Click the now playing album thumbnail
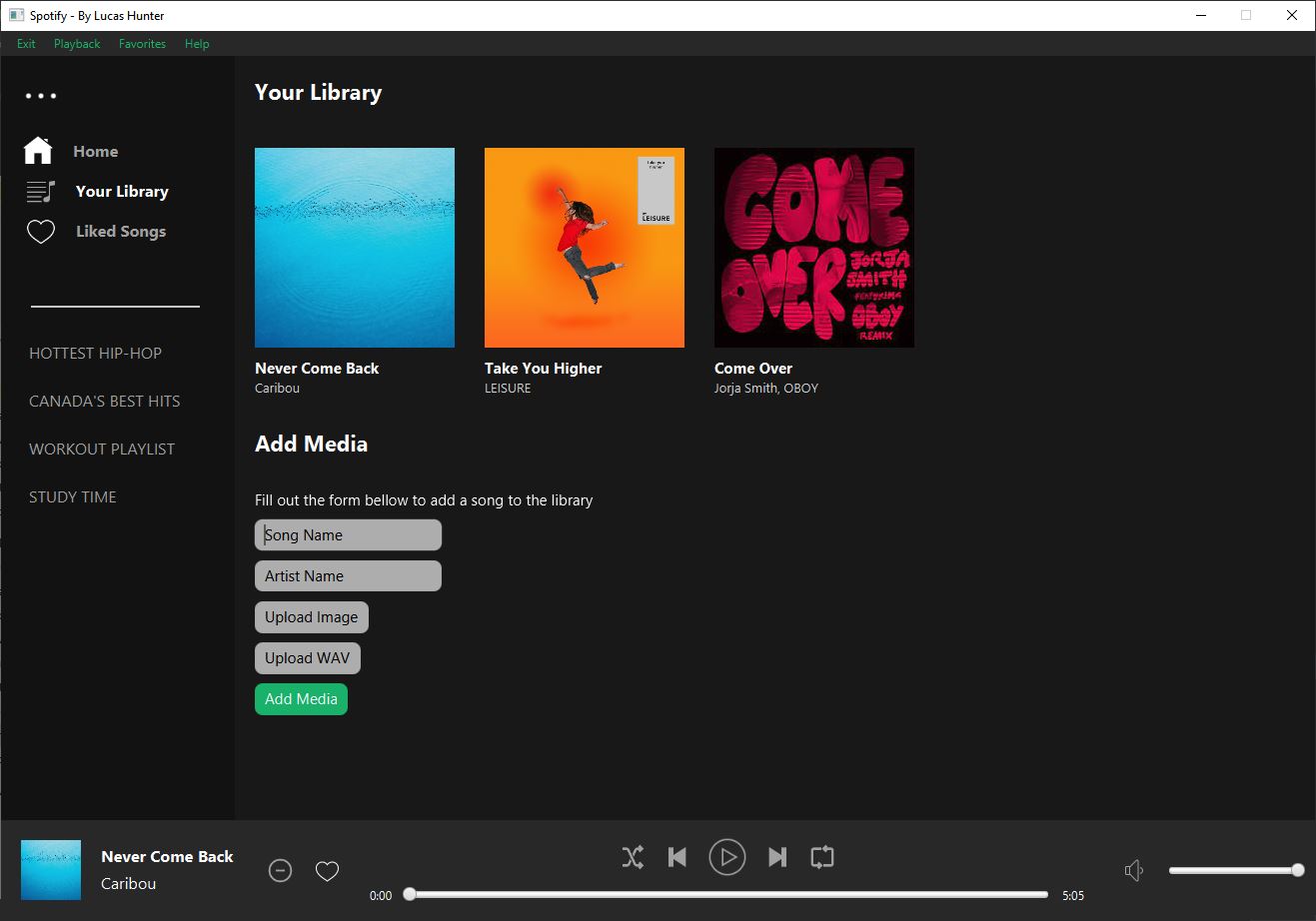The height and width of the screenshot is (921, 1316). pos(51,870)
